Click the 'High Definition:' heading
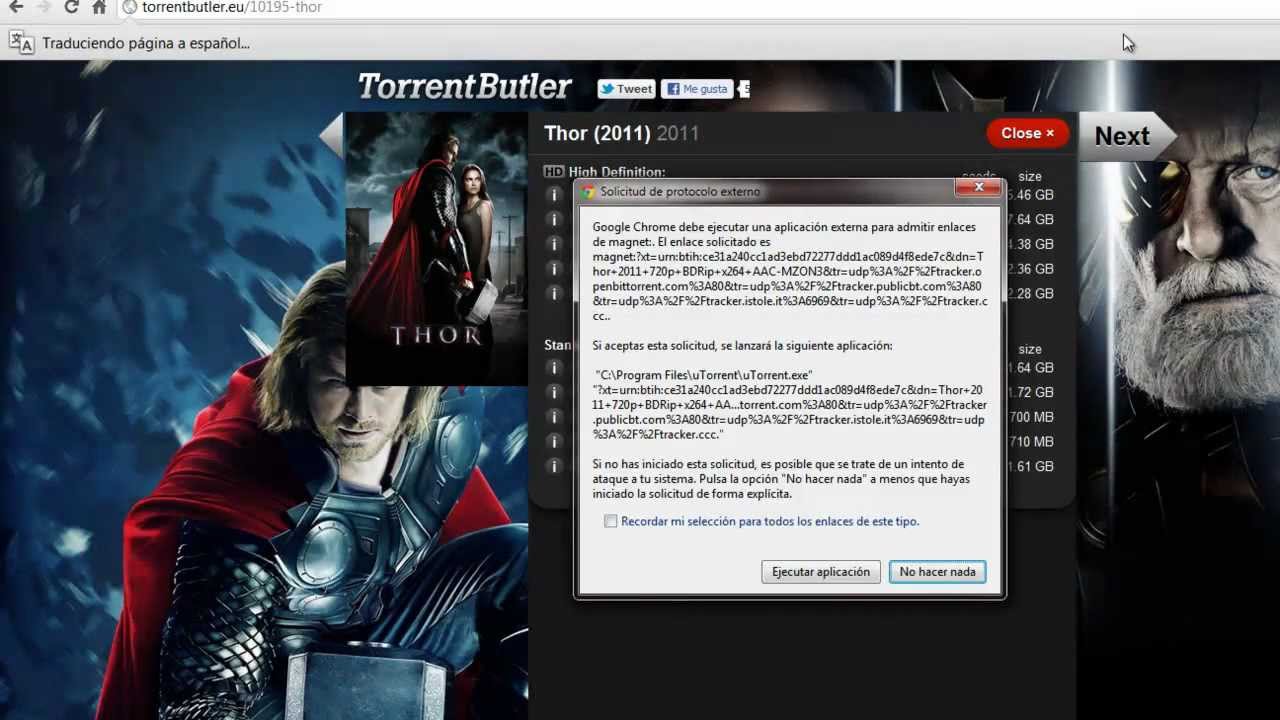 (x=617, y=172)
